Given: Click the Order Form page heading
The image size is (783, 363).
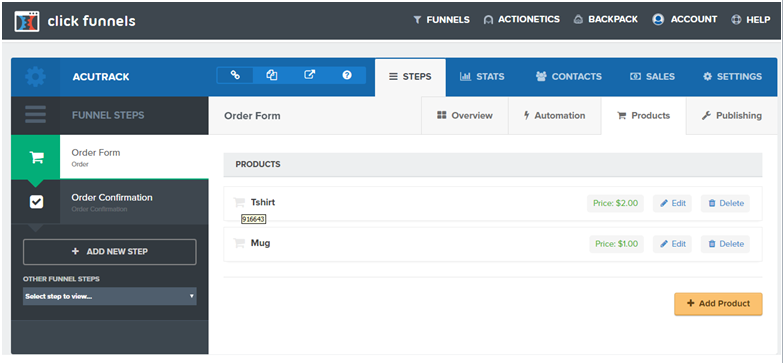Looking at the screenshot, I should click(x=252, y=116).
